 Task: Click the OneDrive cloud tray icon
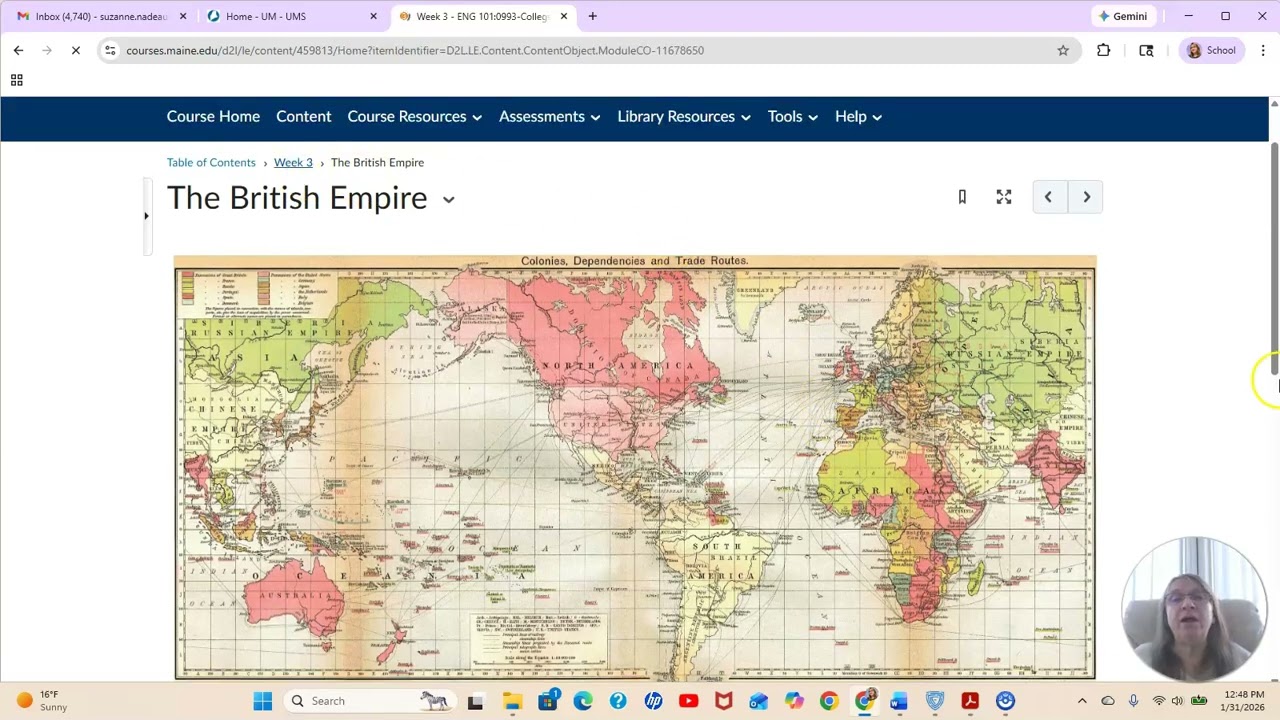[x=1108, y=701]
